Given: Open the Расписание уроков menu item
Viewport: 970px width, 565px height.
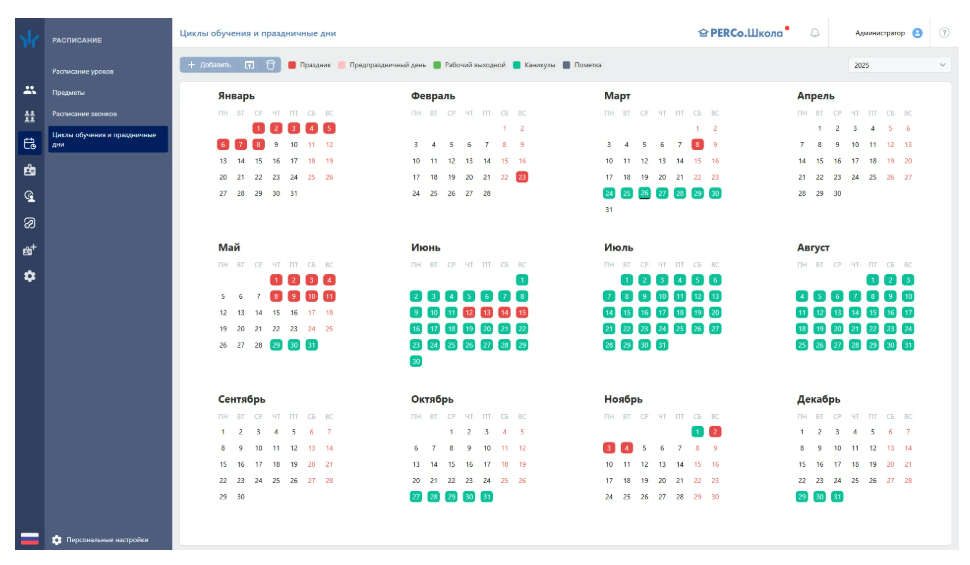Looking at the screenshot, I should pos(97,72).
